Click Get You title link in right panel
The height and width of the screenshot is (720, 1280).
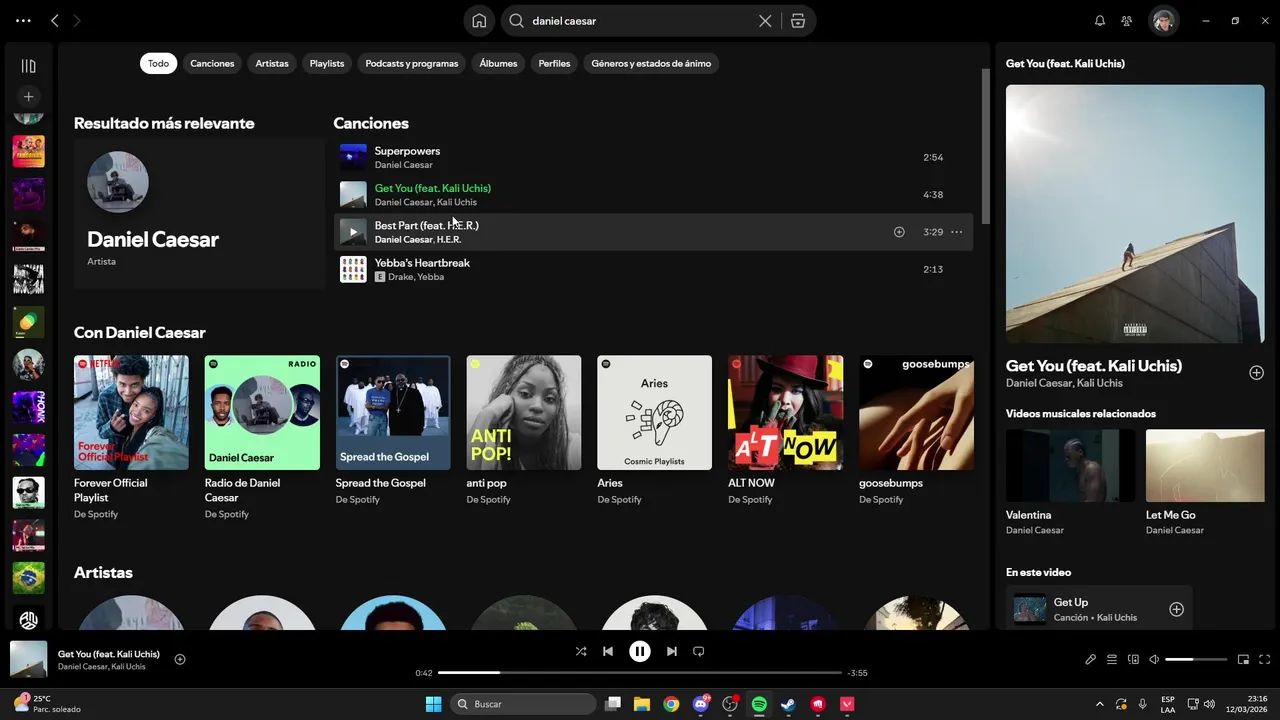pos(1094,366)
